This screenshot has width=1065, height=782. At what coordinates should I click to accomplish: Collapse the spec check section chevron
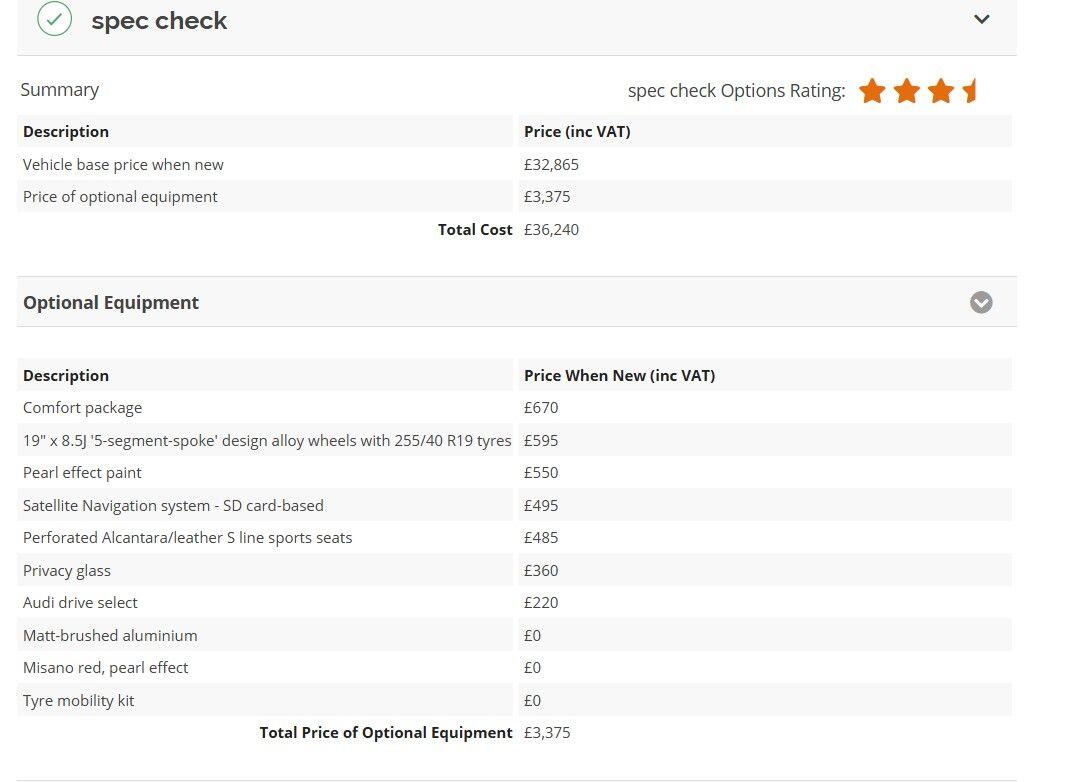[x=981, y=19]
